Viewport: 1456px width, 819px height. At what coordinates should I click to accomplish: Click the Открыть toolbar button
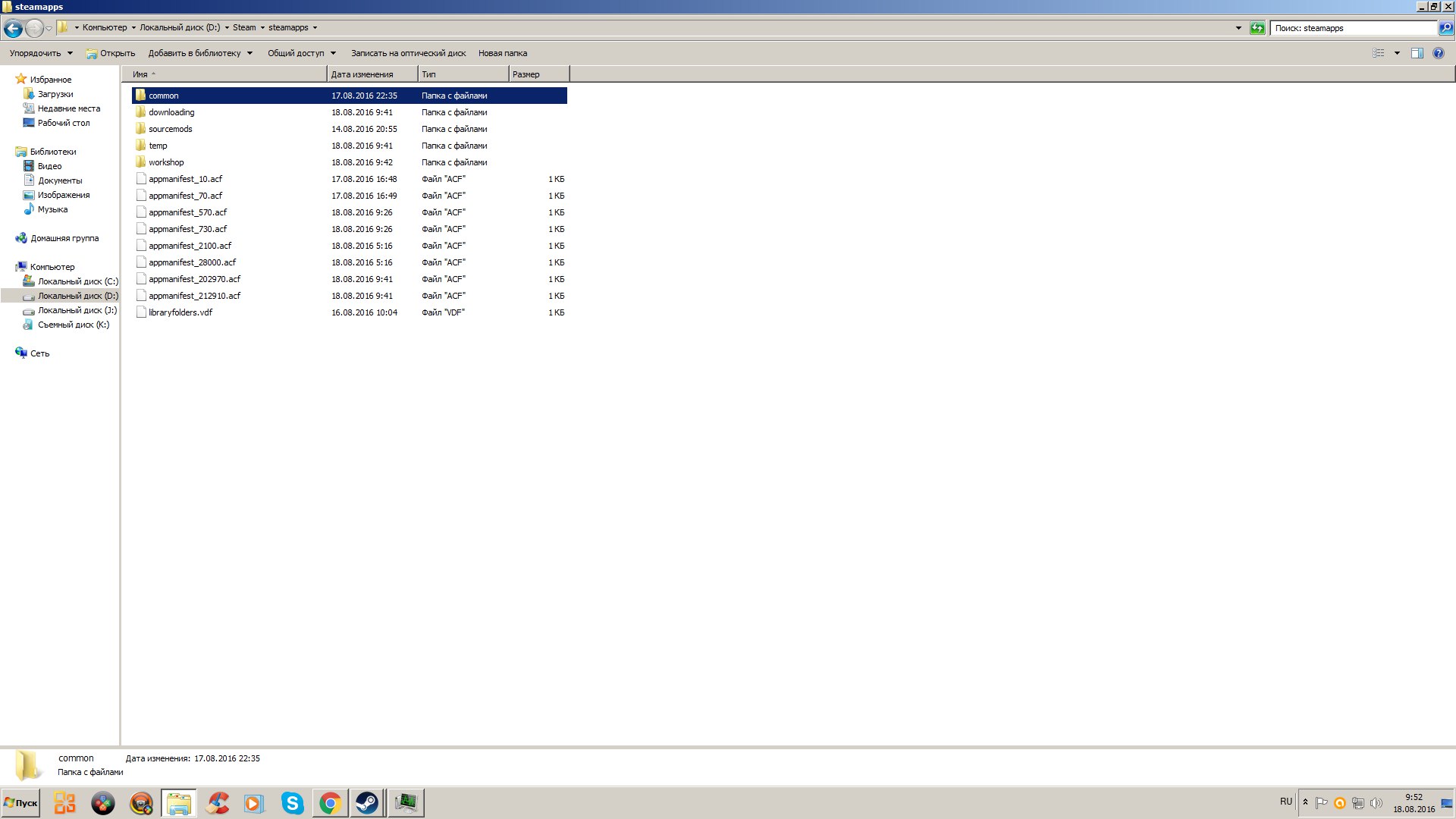coord(110,53)
